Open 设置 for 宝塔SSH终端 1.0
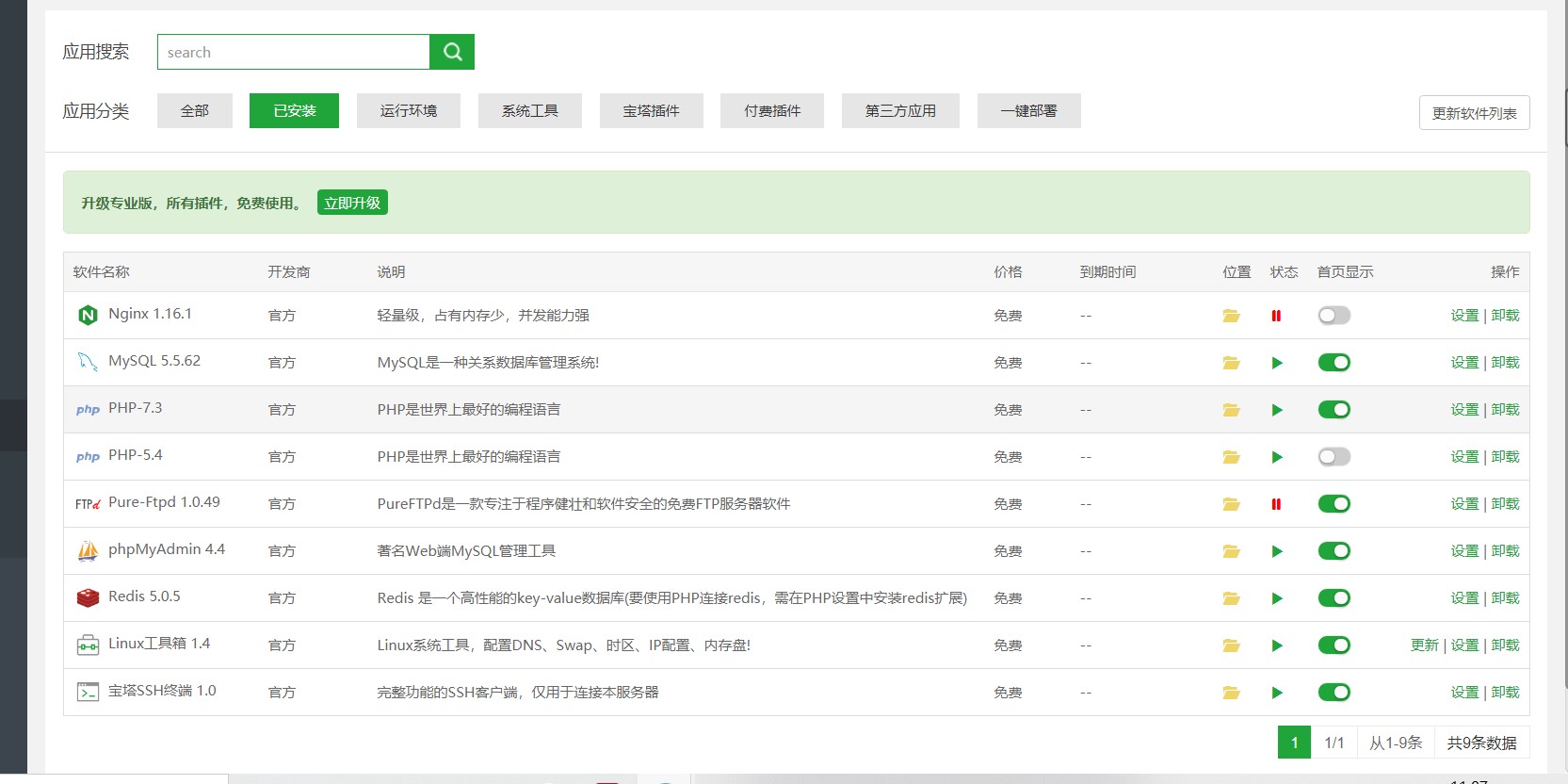 tap(1464, 693)
